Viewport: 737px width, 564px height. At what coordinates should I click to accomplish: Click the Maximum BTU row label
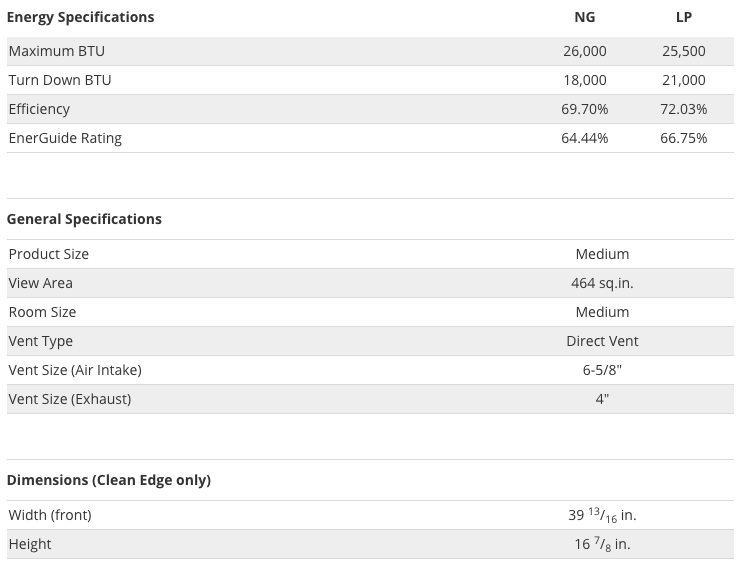point(56,51)
